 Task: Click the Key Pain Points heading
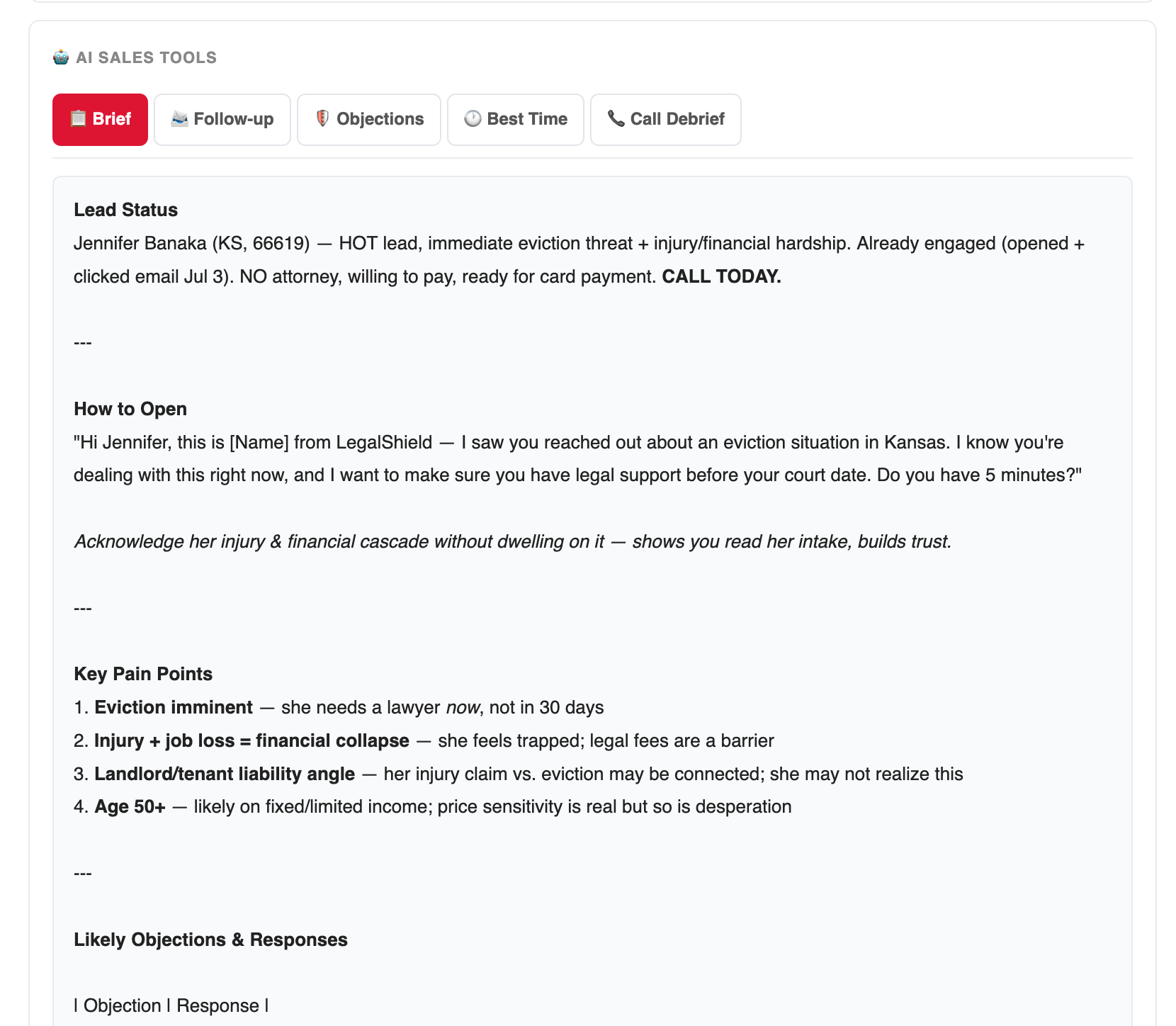coord(143,674)
